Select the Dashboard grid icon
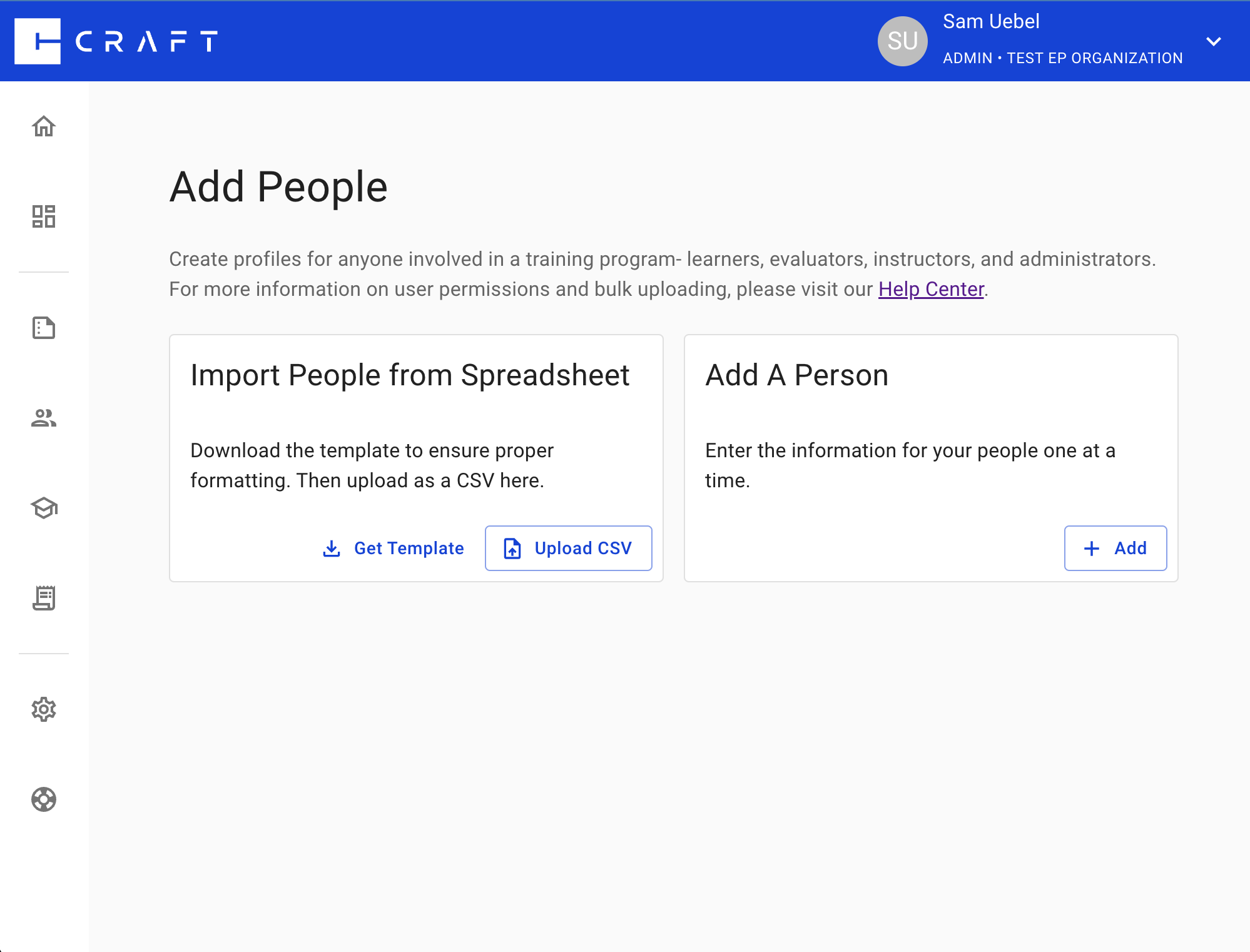Screen dimensions: 1250x952 pyautogui.click(x=44, y=217)
